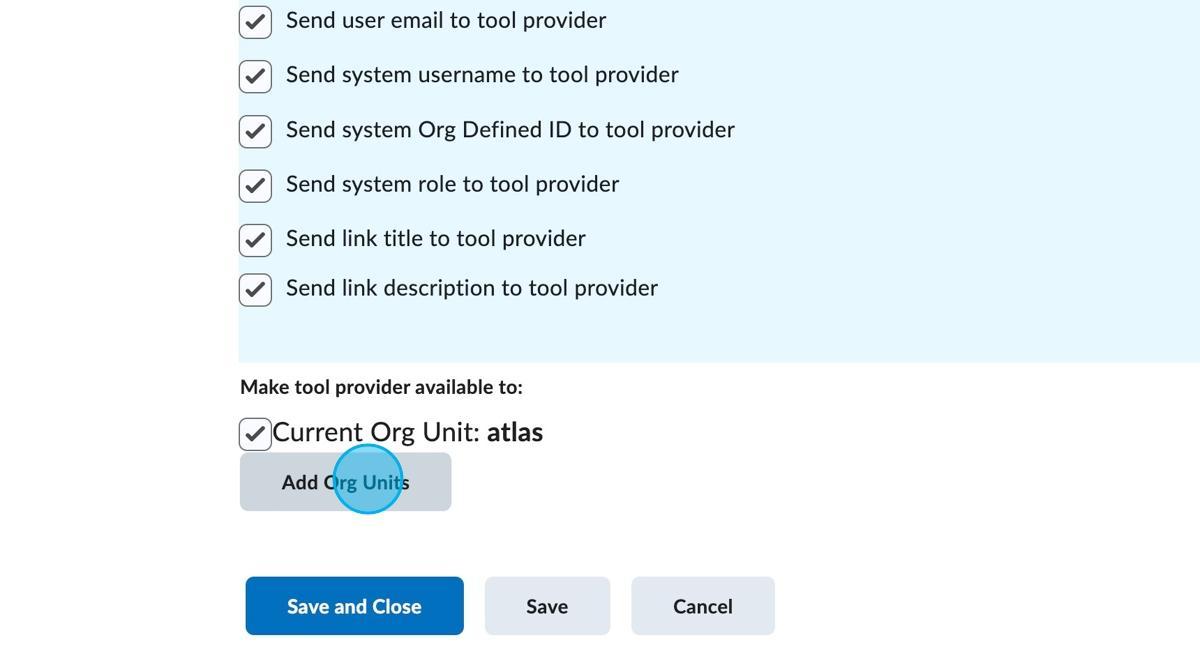Disable "Send link title to tool provider"
The height and width of the screenshot is (670, 1200).
pyautogui.click(x=255, y=240)
